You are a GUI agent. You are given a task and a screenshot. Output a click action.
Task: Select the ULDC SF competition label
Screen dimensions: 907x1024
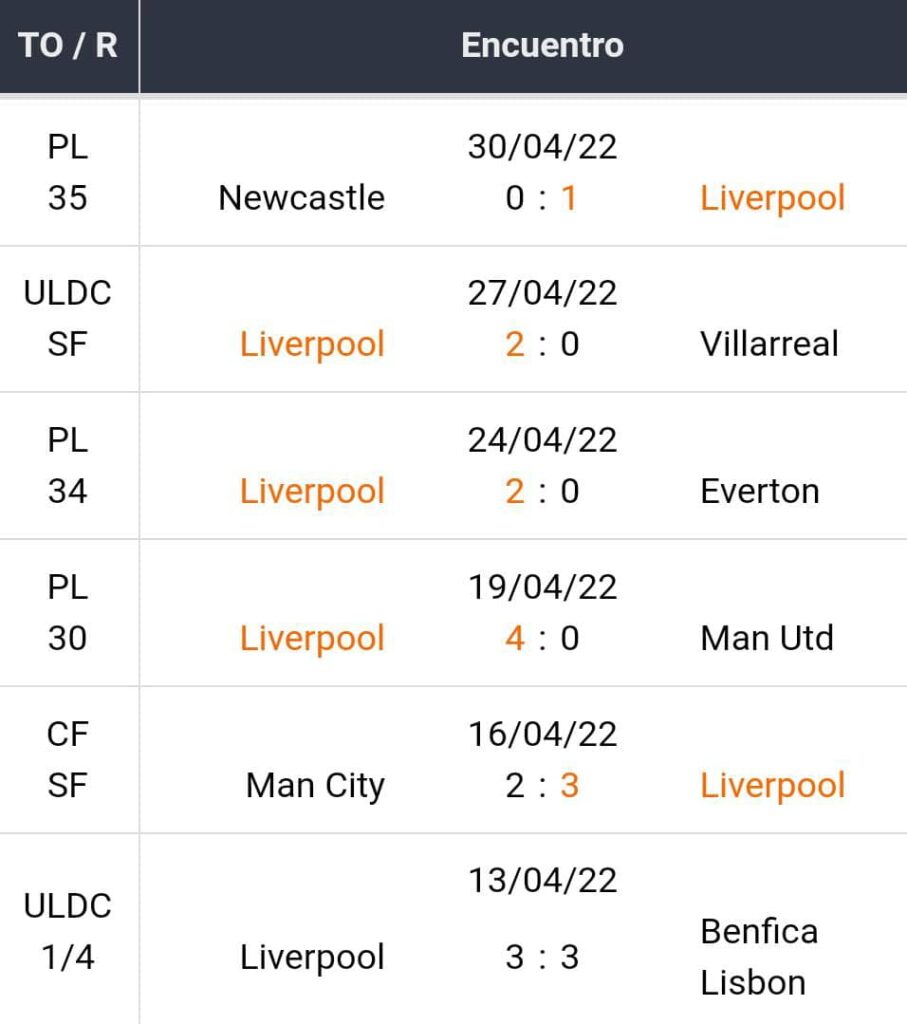(68, 318)
